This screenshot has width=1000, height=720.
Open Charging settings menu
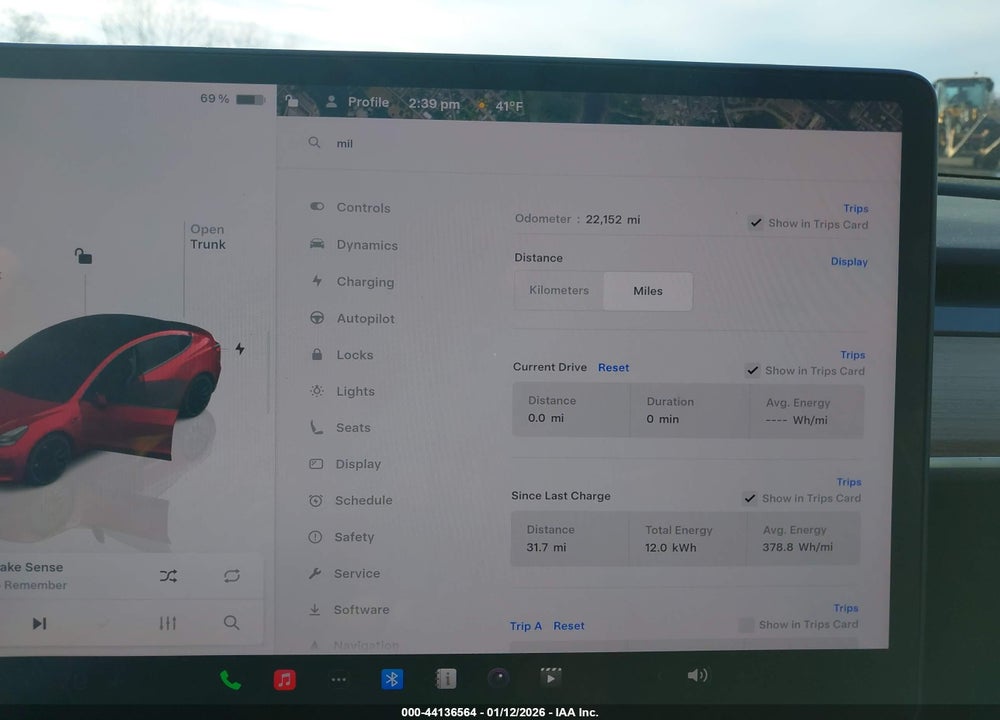[352, 281]
